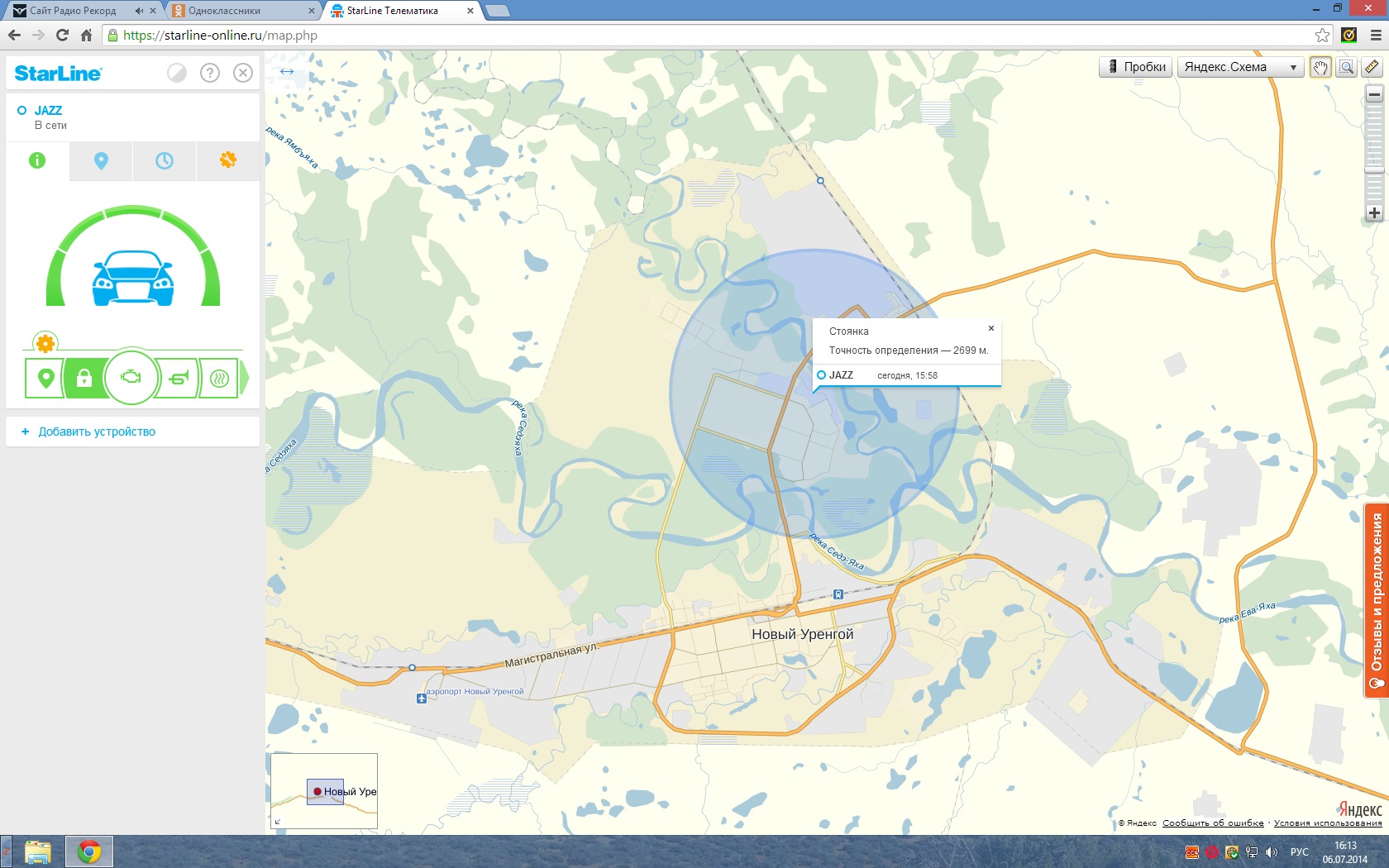Open the clock history tab
This screenshot has width=1389, height=868.
pyautogui.click(x=165, y=160)
